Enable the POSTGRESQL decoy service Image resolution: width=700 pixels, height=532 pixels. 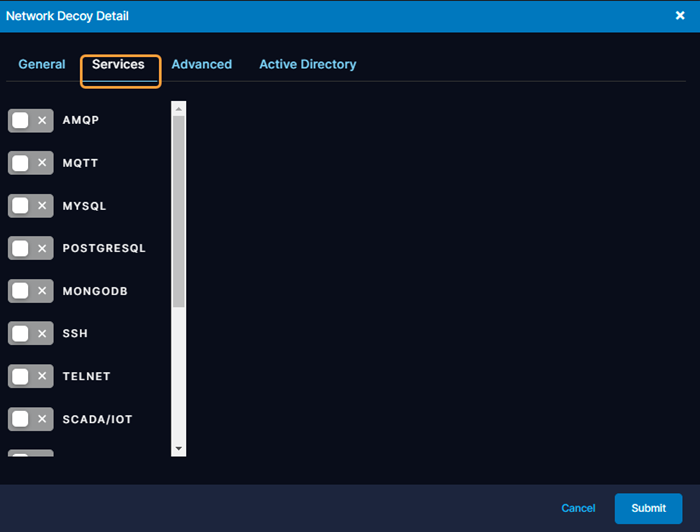[x=30, y=248]
